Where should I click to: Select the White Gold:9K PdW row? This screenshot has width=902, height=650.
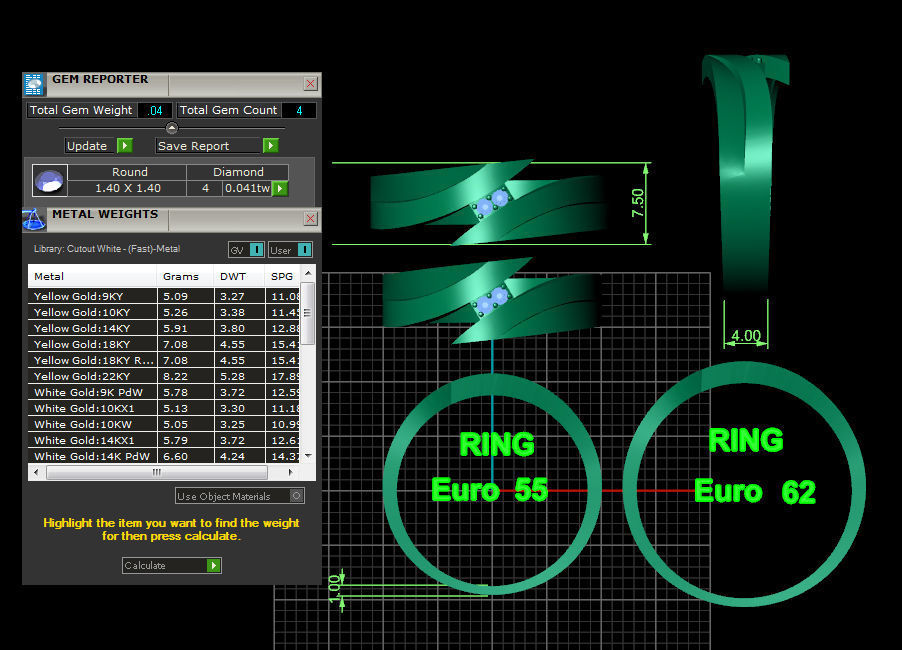pyautogui.click(x=164, y=392)
